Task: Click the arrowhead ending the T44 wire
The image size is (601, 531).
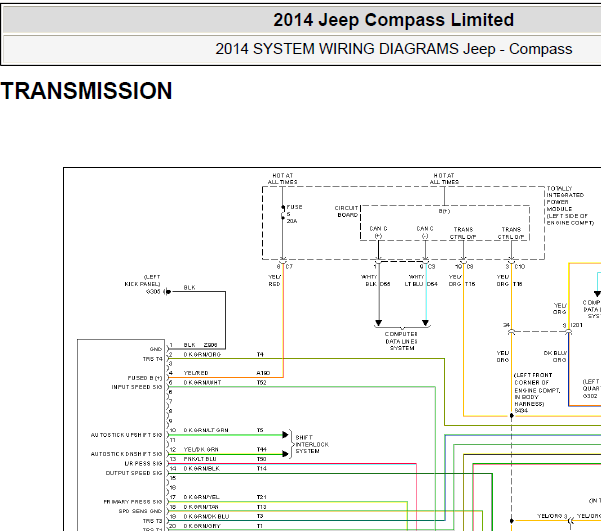Action: pos(285,454)
